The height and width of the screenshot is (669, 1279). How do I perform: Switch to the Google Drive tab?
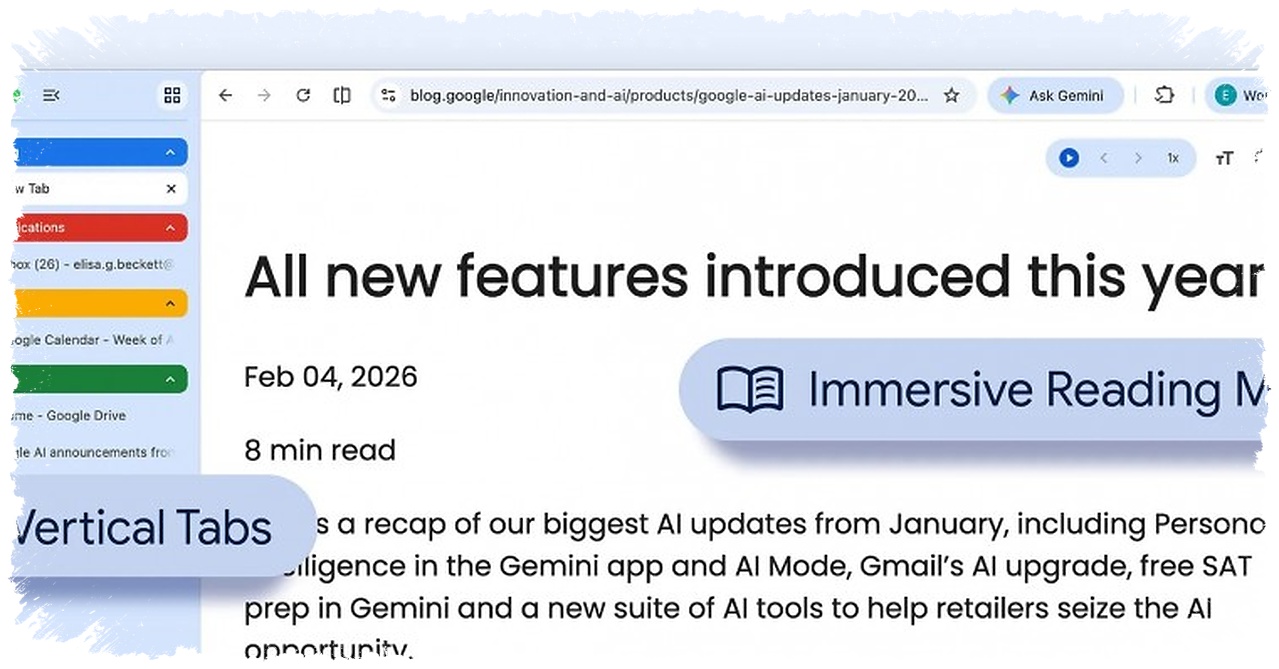(x=80, y=415)
